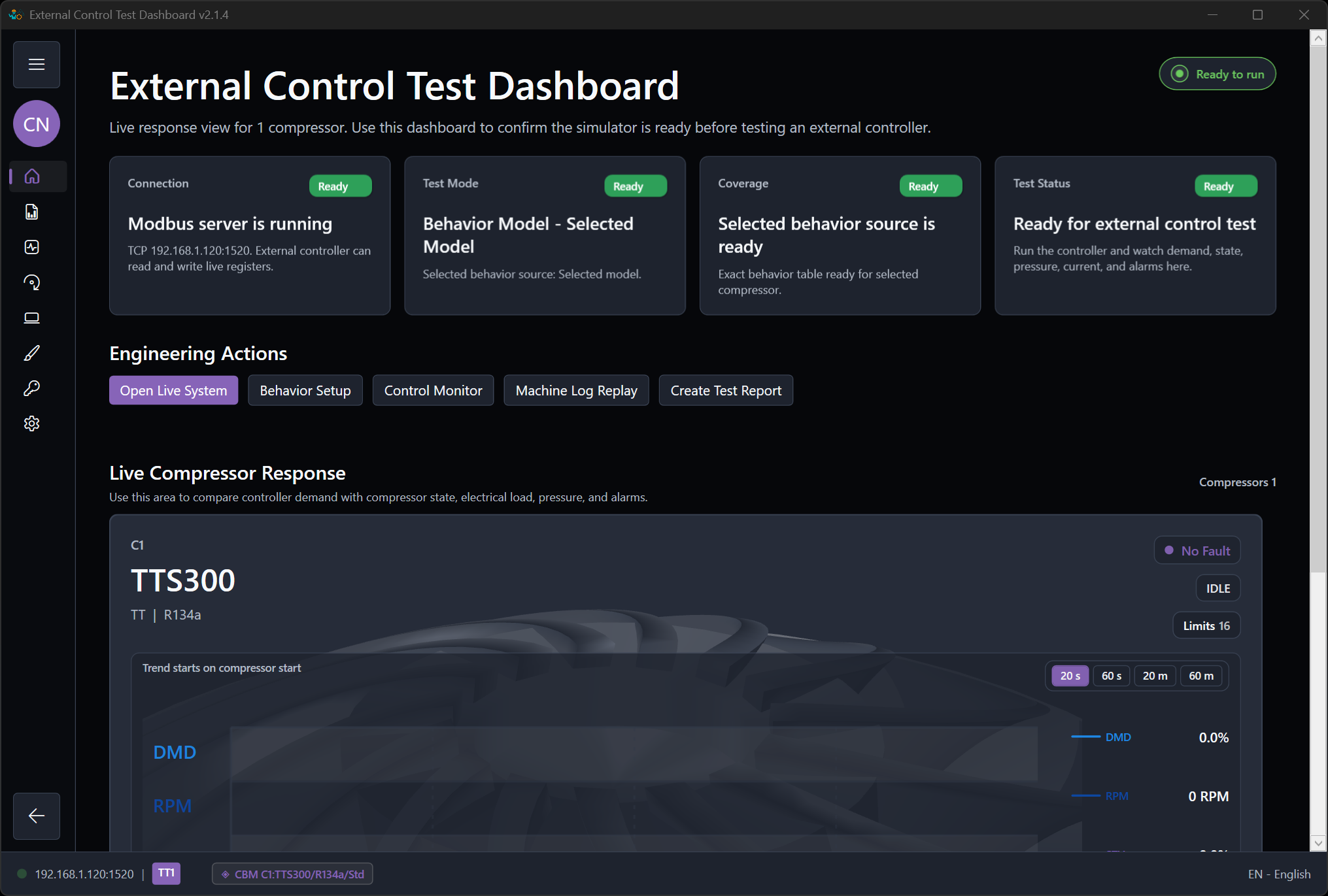Click the back arrow button
Screen dimensions: 1328x896
point(37,816)
